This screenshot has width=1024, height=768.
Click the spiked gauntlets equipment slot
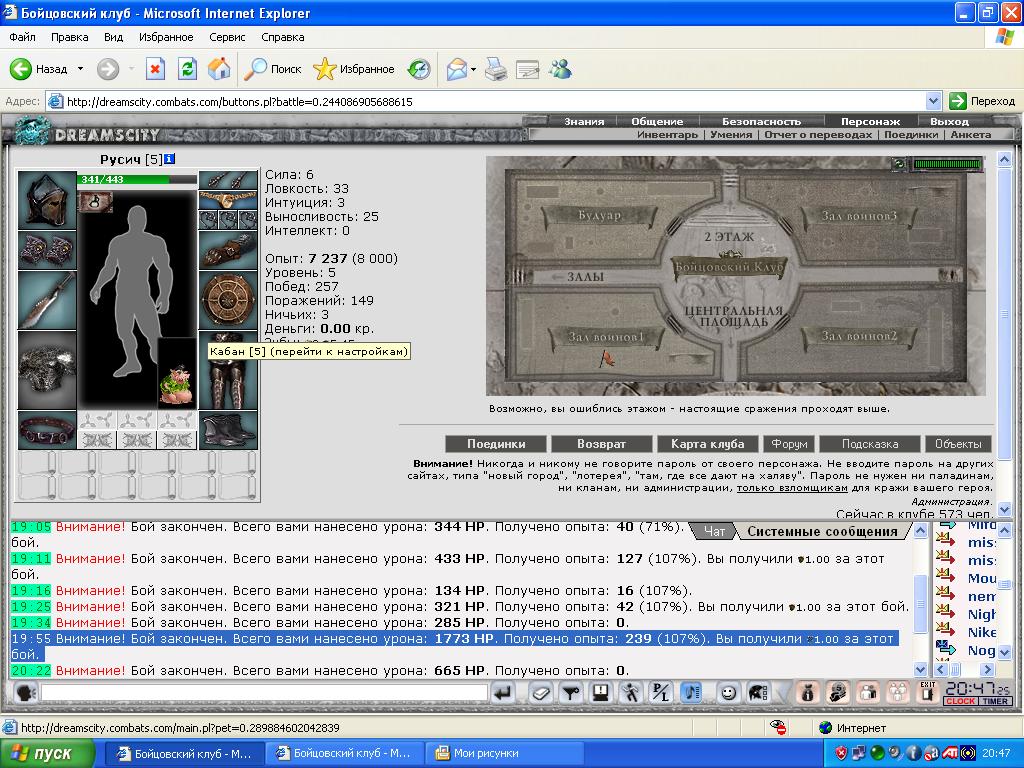tap(47, 250)
